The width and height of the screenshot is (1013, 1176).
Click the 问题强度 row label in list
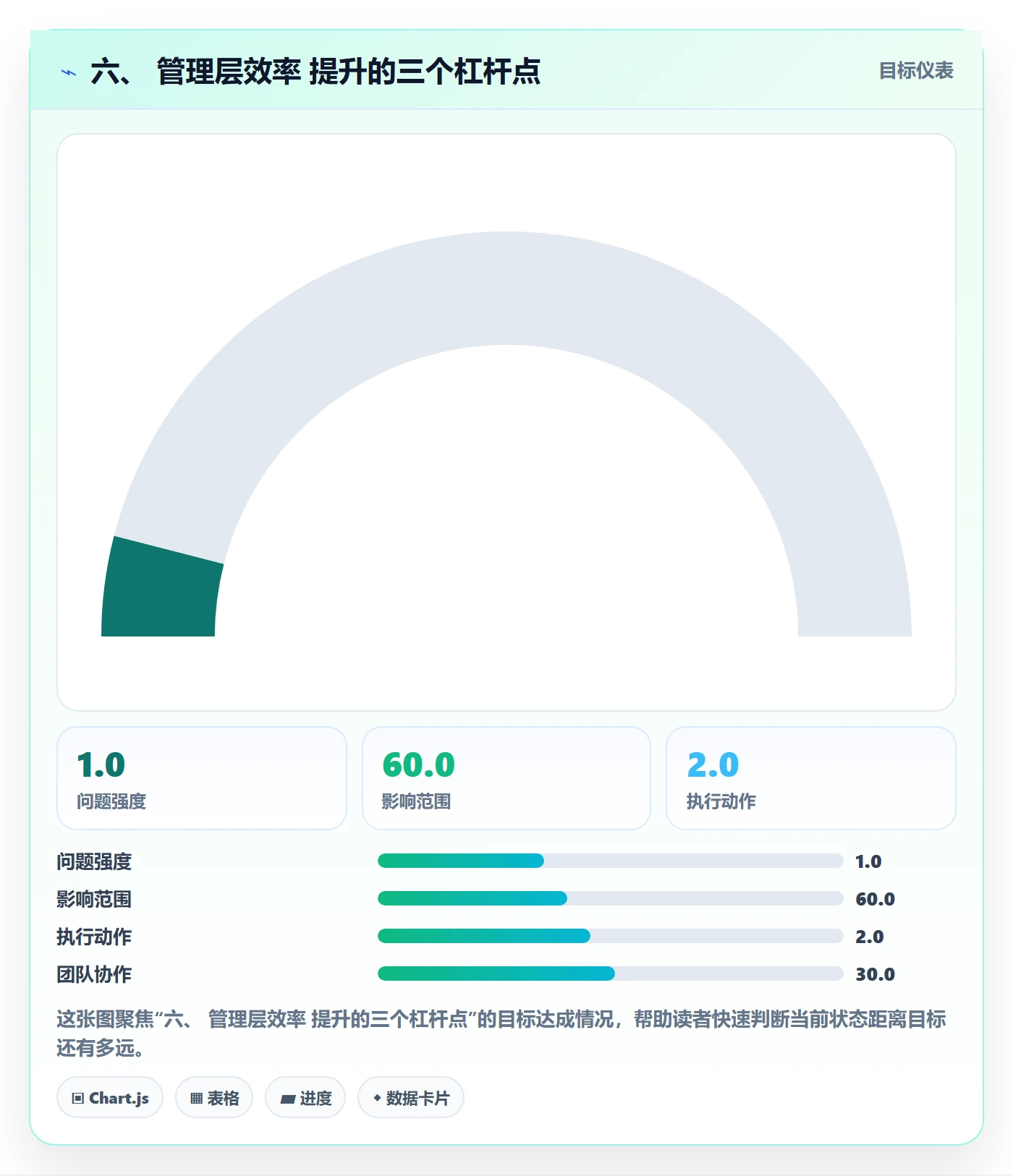pos(94,861)
